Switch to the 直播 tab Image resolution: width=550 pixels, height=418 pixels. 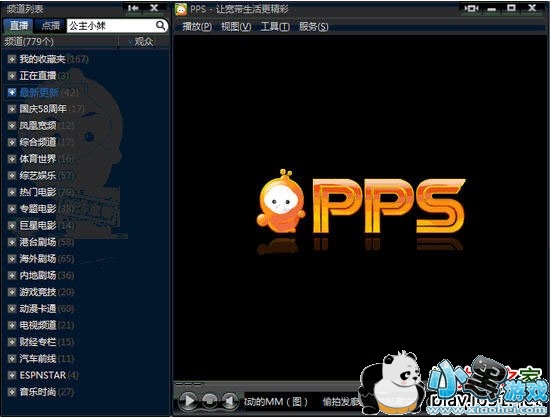click(x=19, y=25)
